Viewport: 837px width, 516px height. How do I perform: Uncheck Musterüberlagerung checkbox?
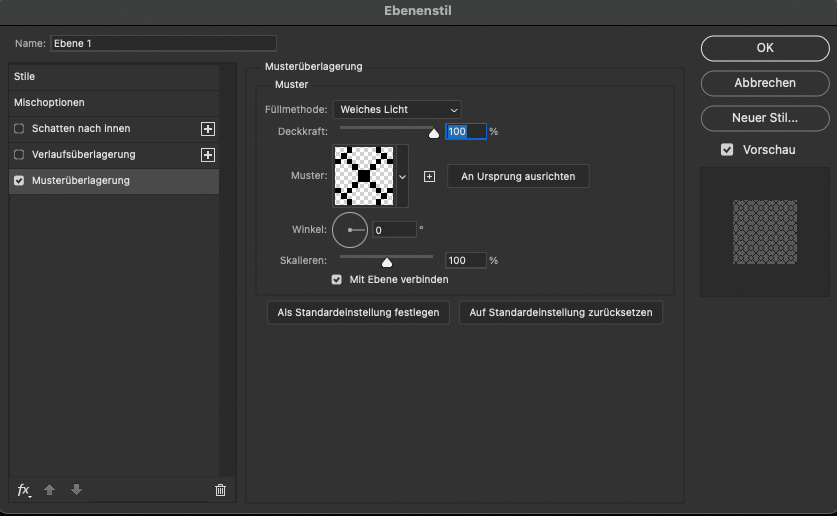pos(19,181)
